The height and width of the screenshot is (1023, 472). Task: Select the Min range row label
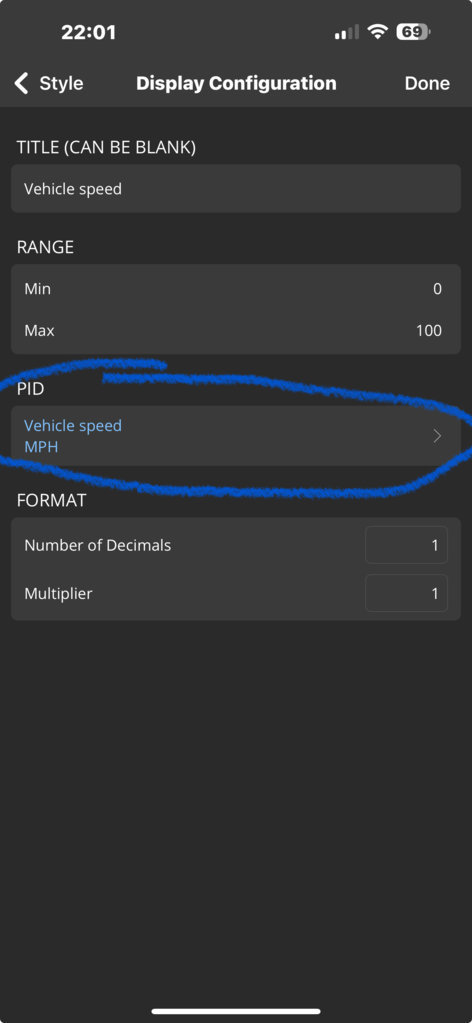coord(37,288)
